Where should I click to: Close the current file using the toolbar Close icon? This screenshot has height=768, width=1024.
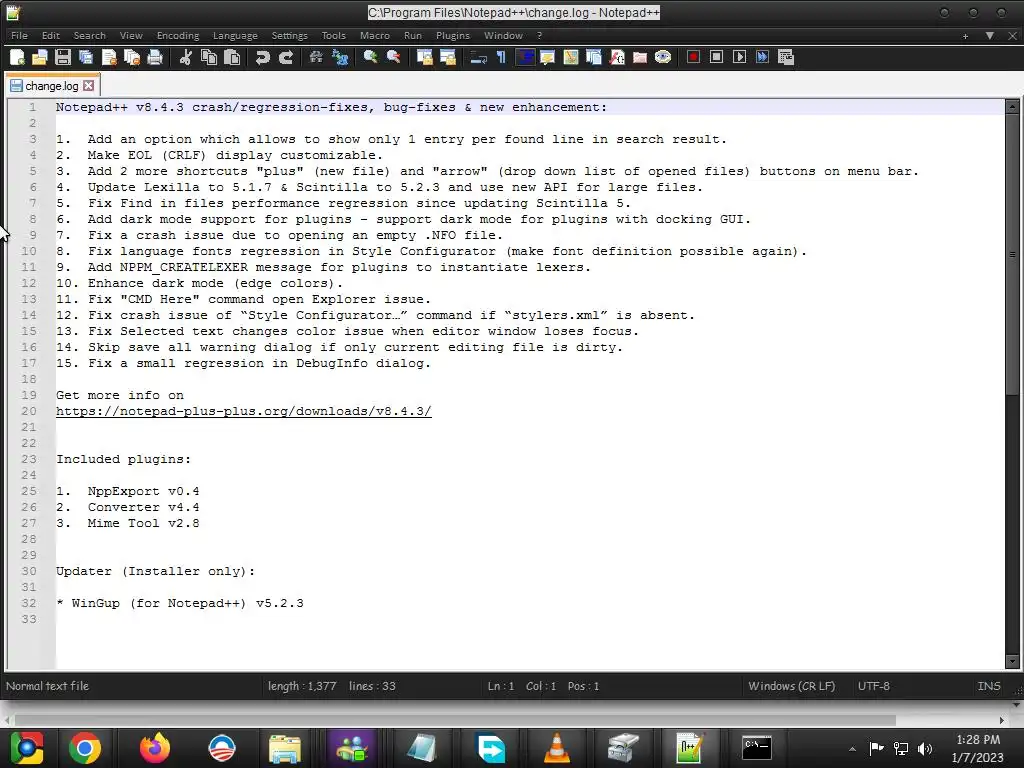(109, 57)
